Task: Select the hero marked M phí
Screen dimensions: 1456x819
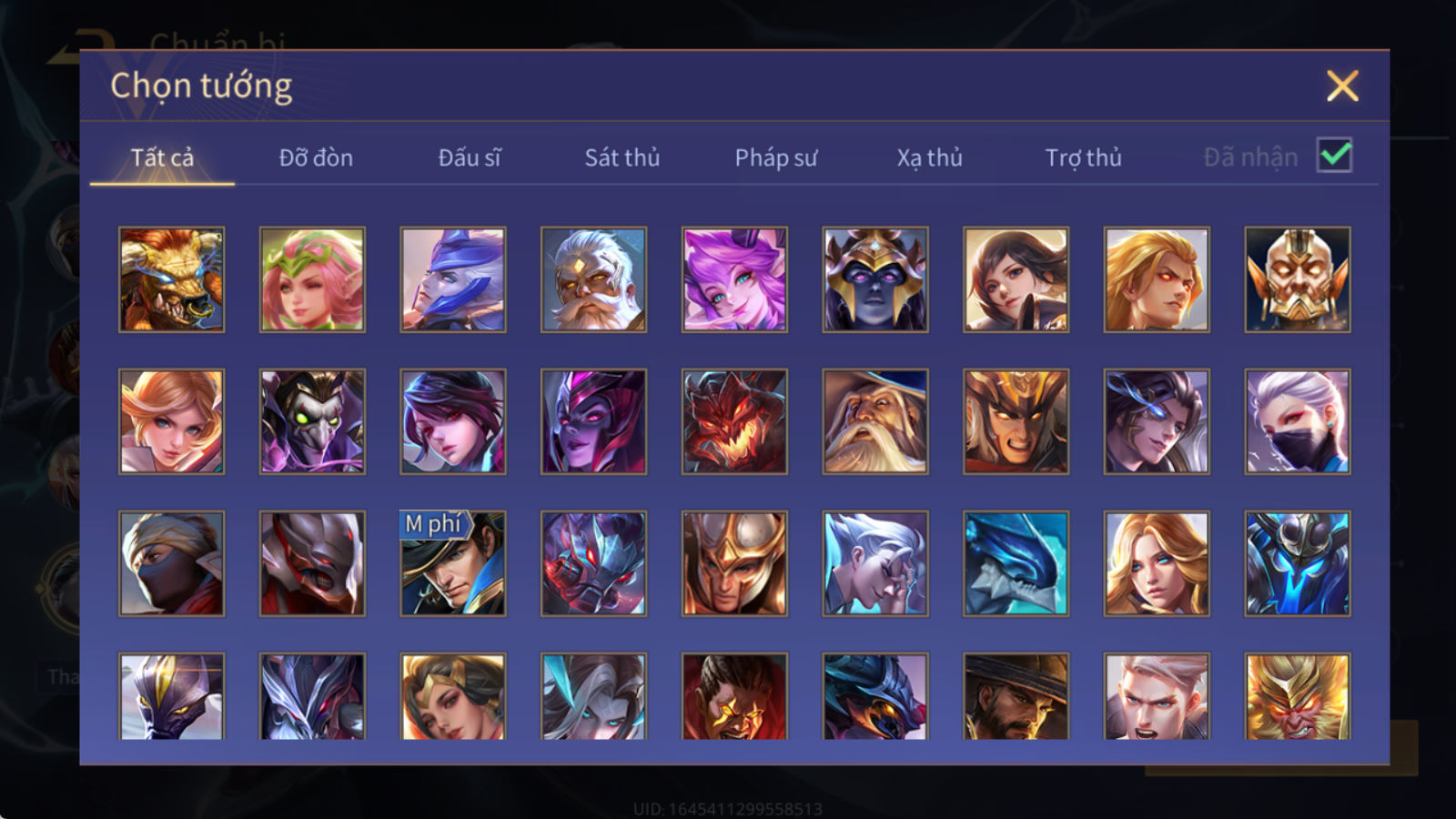Action: coord(453,563)
